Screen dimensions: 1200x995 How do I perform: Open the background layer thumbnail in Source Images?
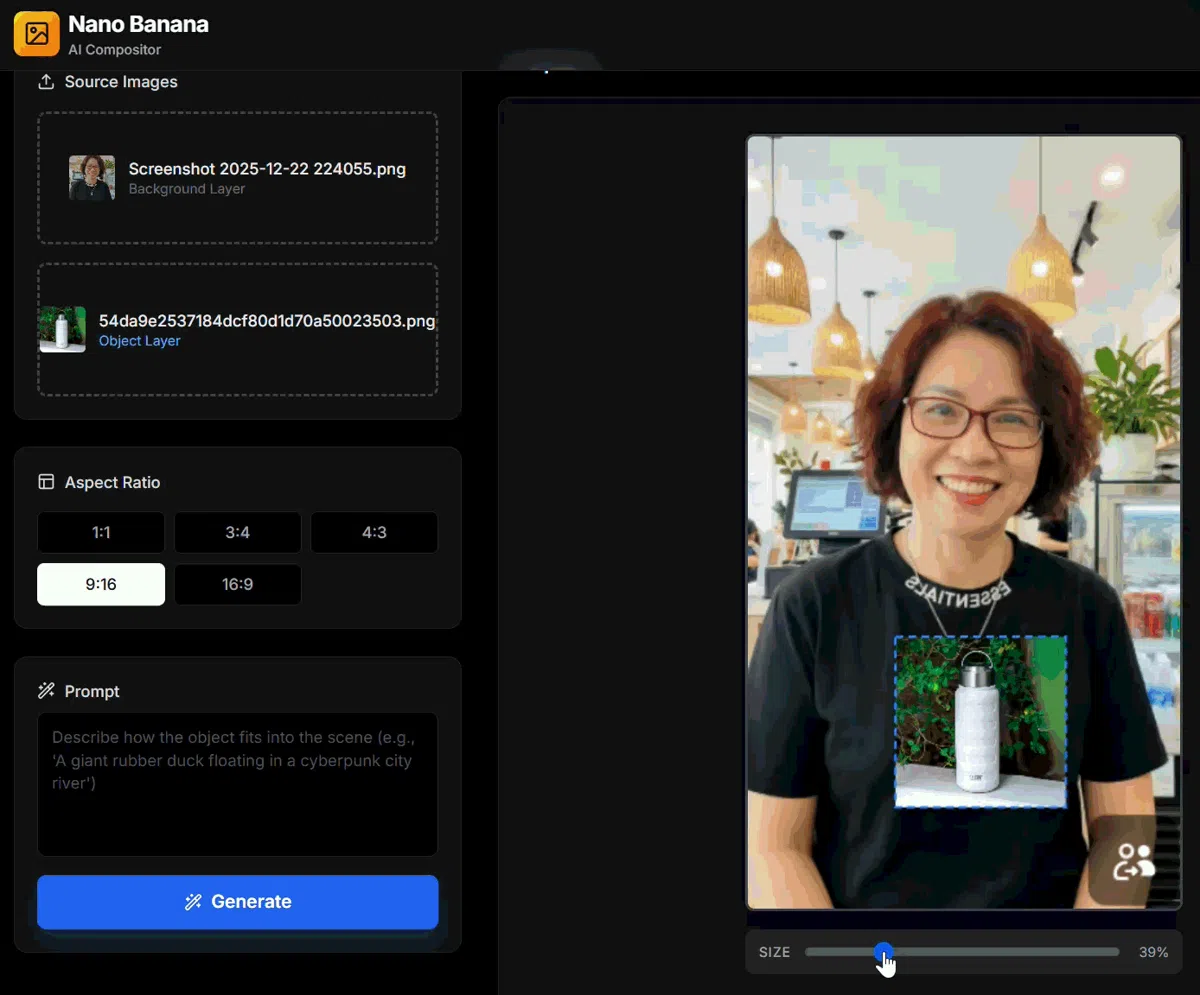[92, 177]
